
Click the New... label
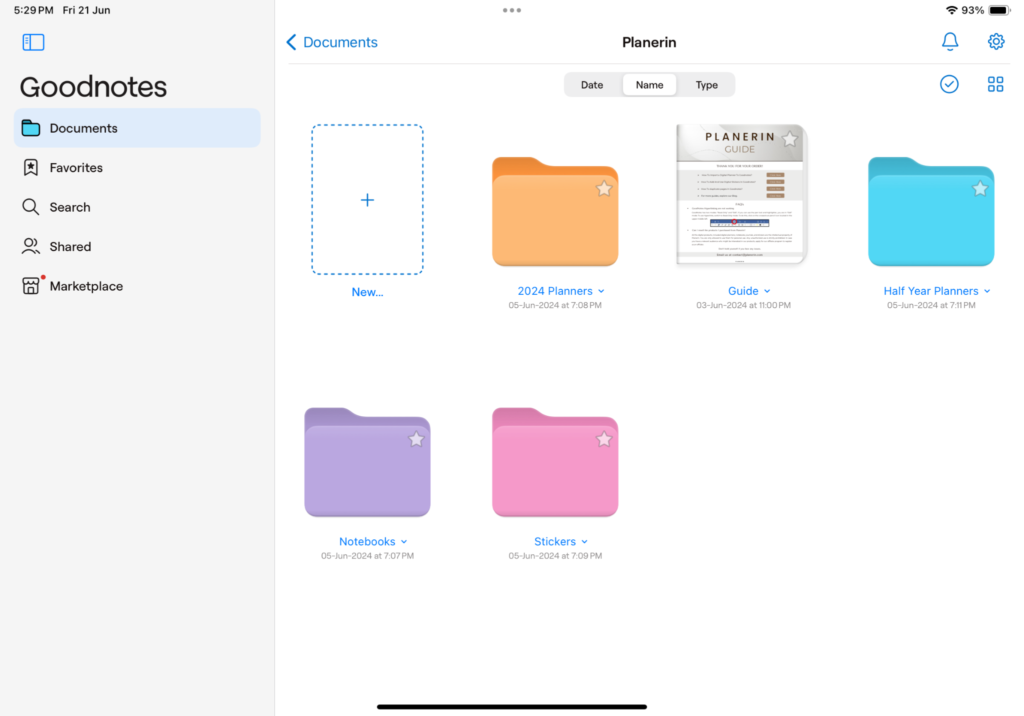coord(367,292)
